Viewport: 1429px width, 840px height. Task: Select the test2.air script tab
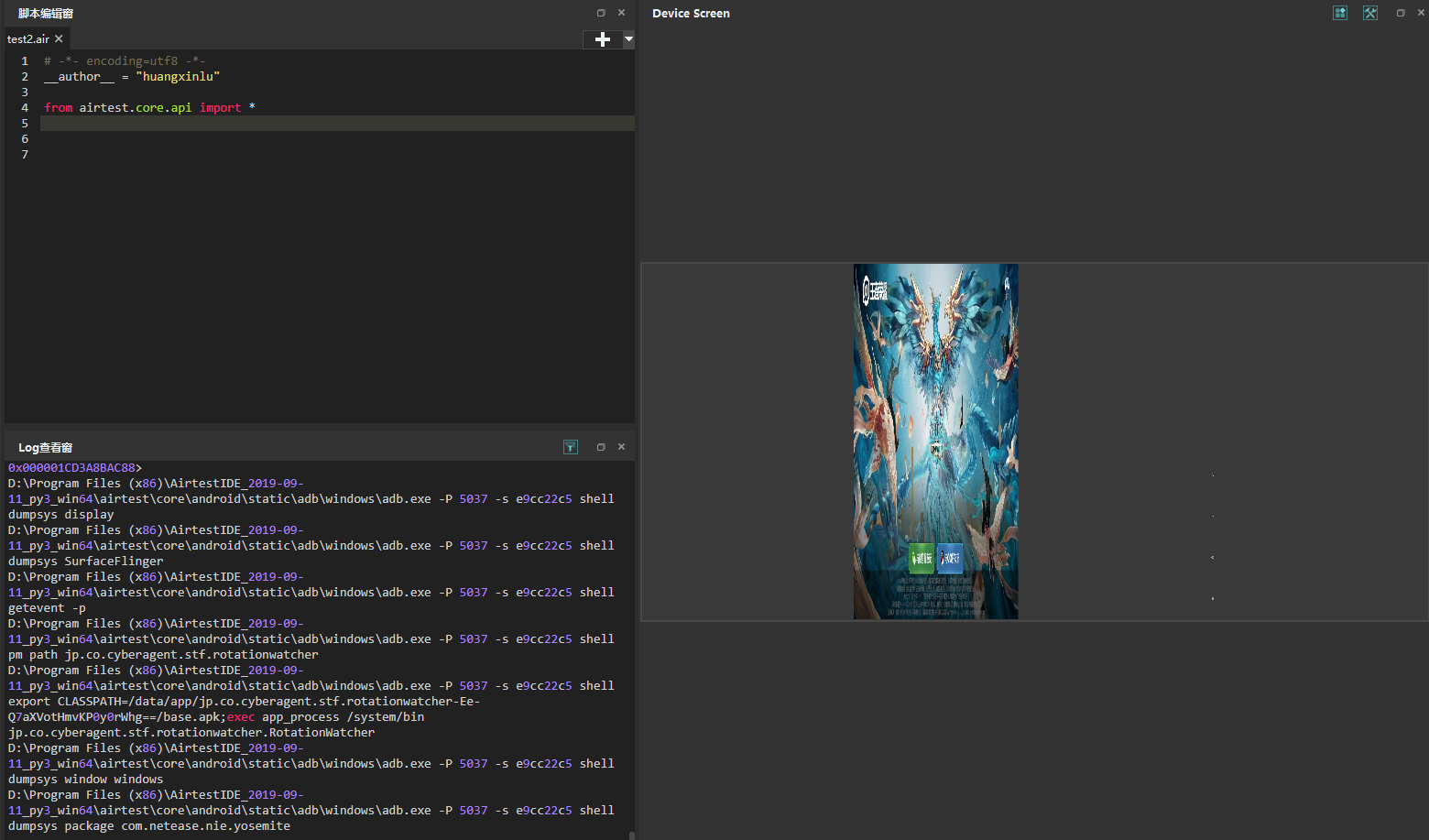pyautogui.click(x=28, y=39)
